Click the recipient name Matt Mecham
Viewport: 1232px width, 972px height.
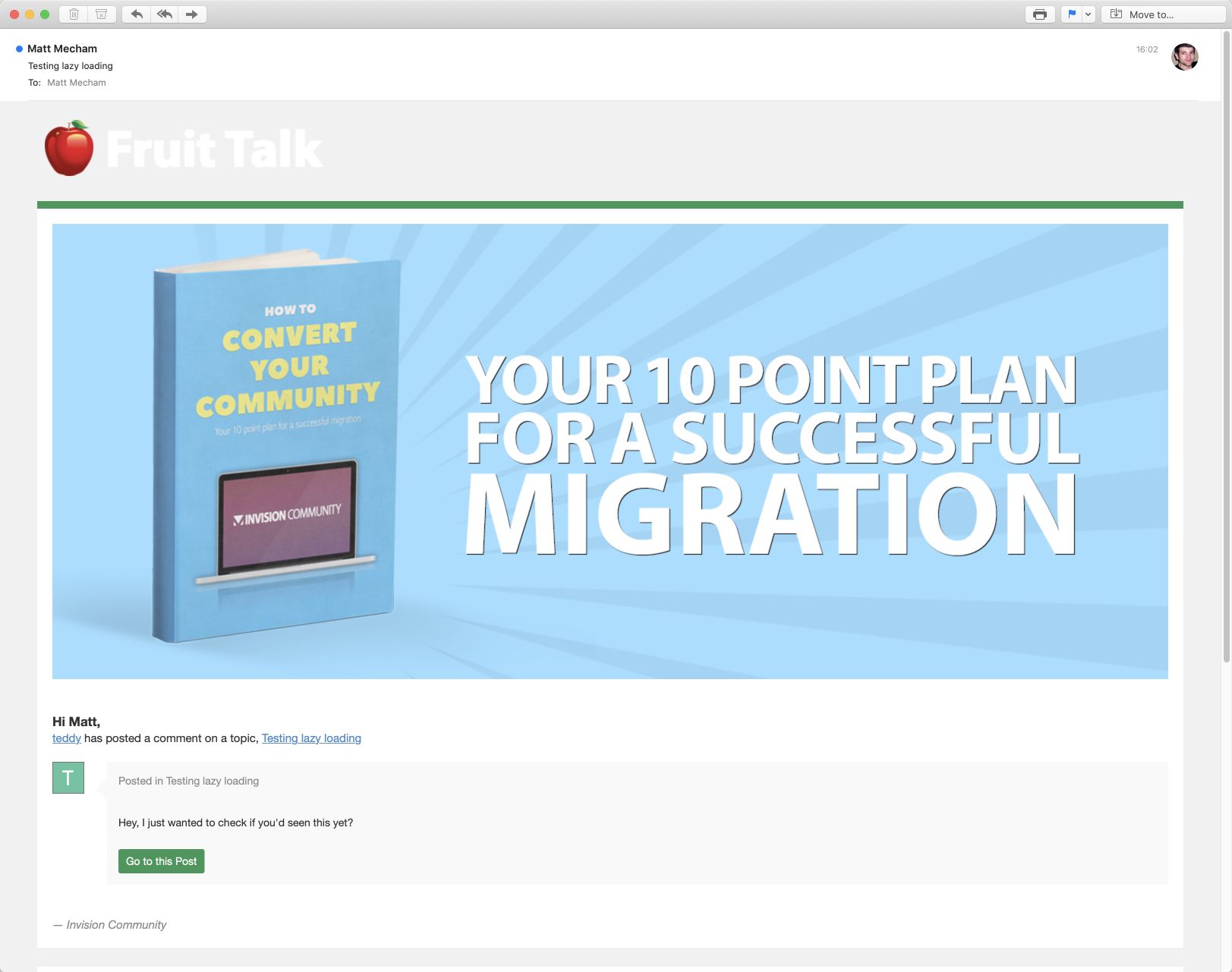pos(76,83)
